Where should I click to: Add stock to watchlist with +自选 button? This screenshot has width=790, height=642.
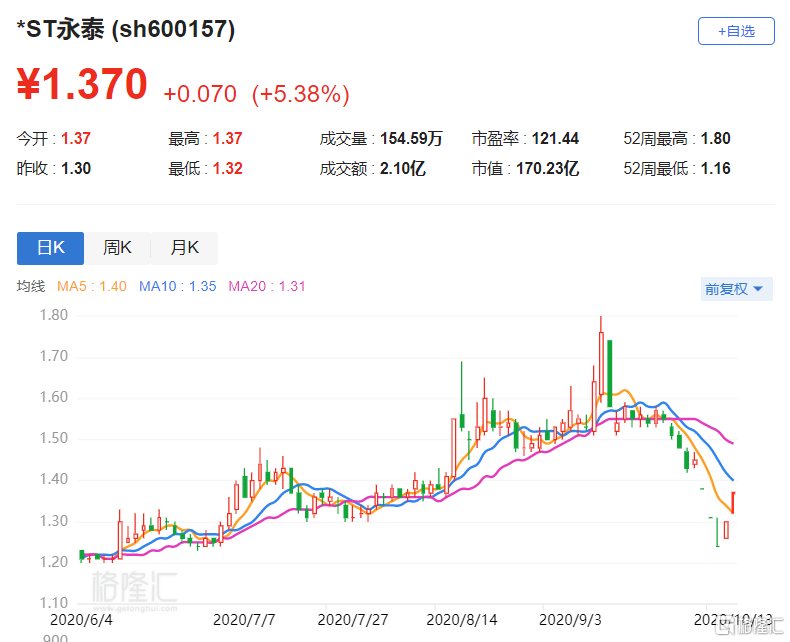(736, 31)
